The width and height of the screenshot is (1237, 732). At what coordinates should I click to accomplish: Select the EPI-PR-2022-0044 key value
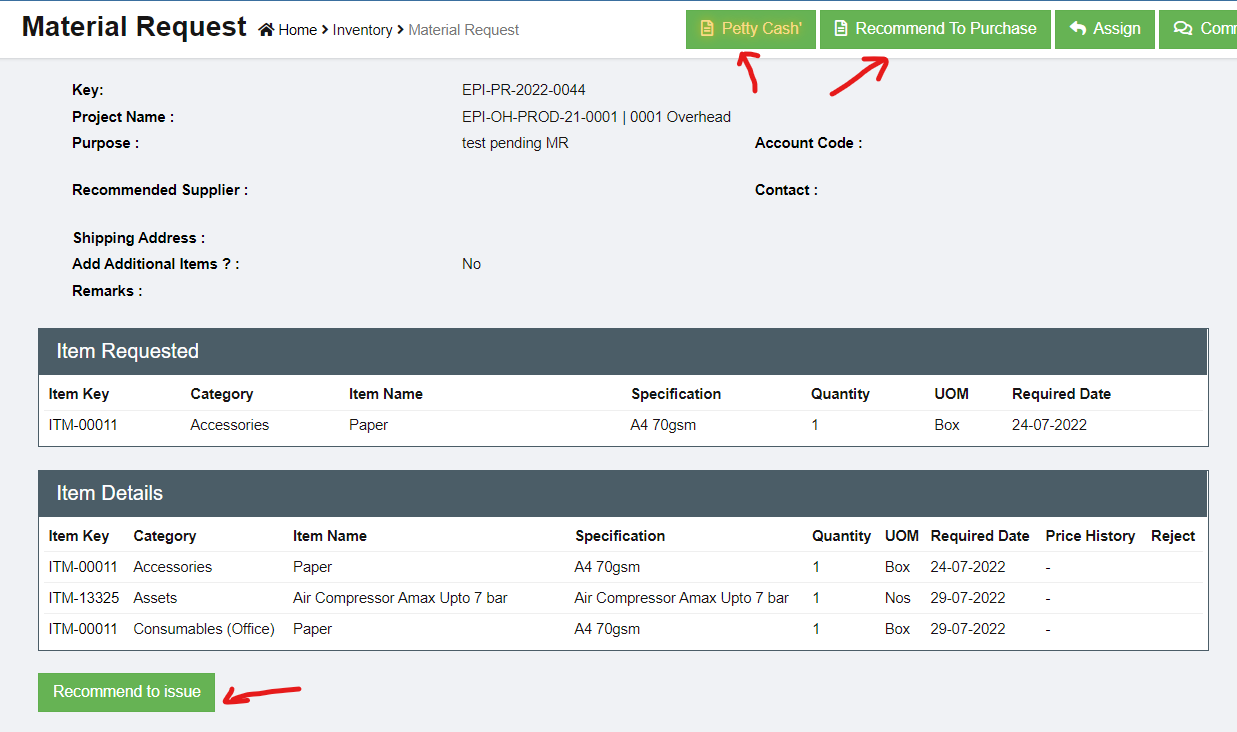coord(524,90)
